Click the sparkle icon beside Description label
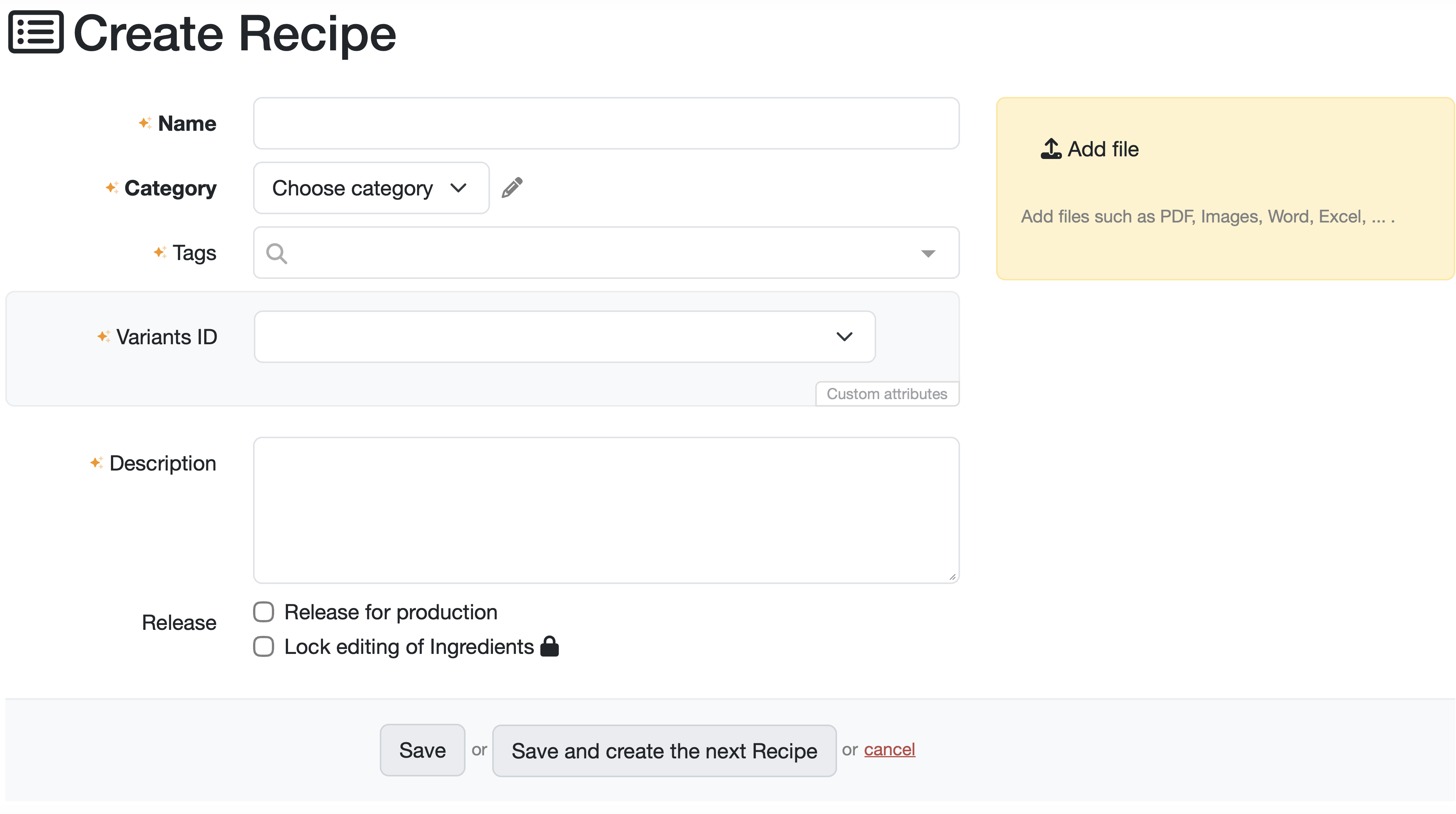The height and width of the screenshot is (814, 1456). pyautogui.click(x=96, y=463)
